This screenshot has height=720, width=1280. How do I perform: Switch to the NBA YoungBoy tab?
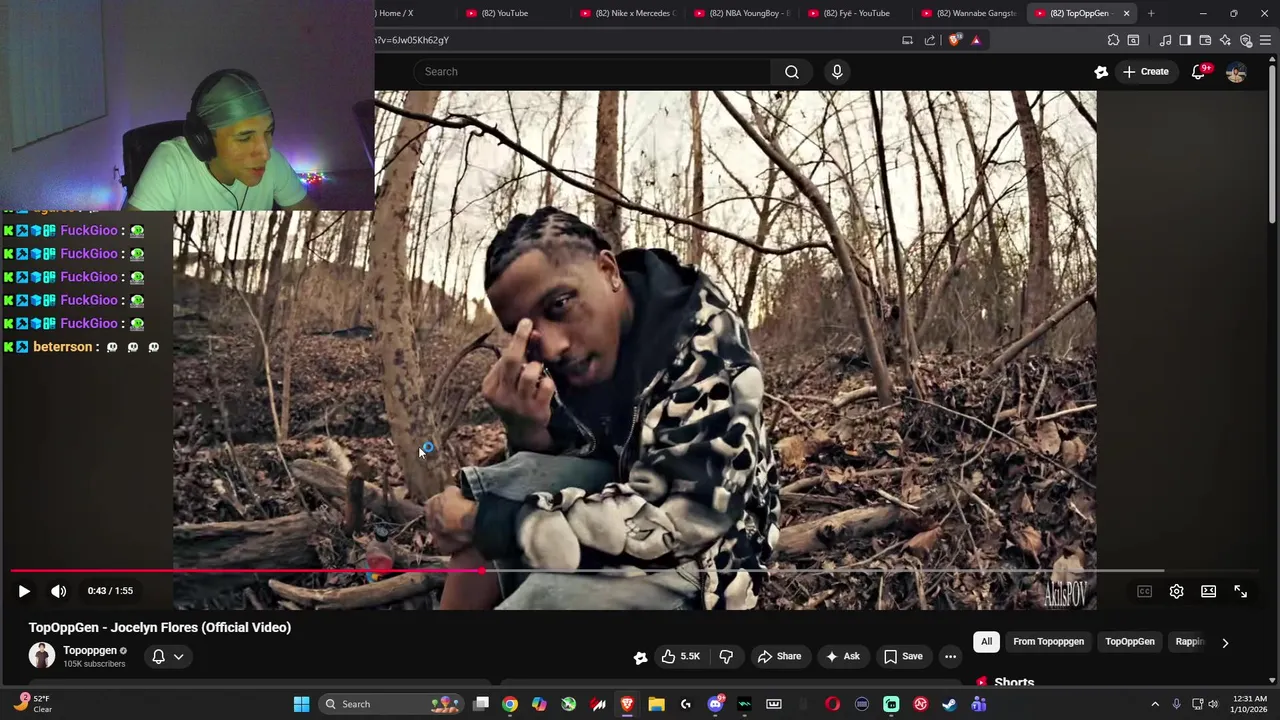742,13
